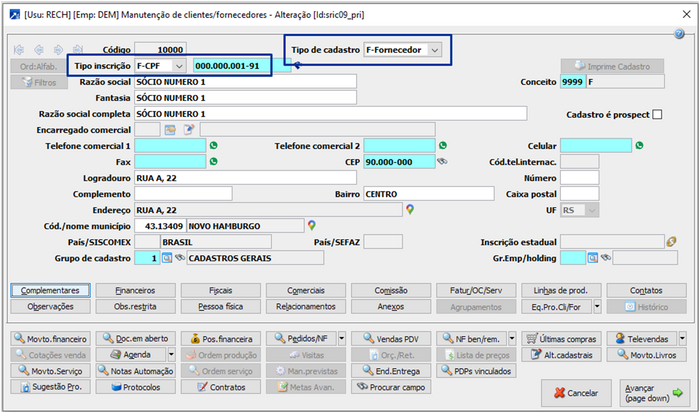Screen dimensions: 699x412
Task: Click WhatsApp icon next to Celular field
Action: pos(639,145)
